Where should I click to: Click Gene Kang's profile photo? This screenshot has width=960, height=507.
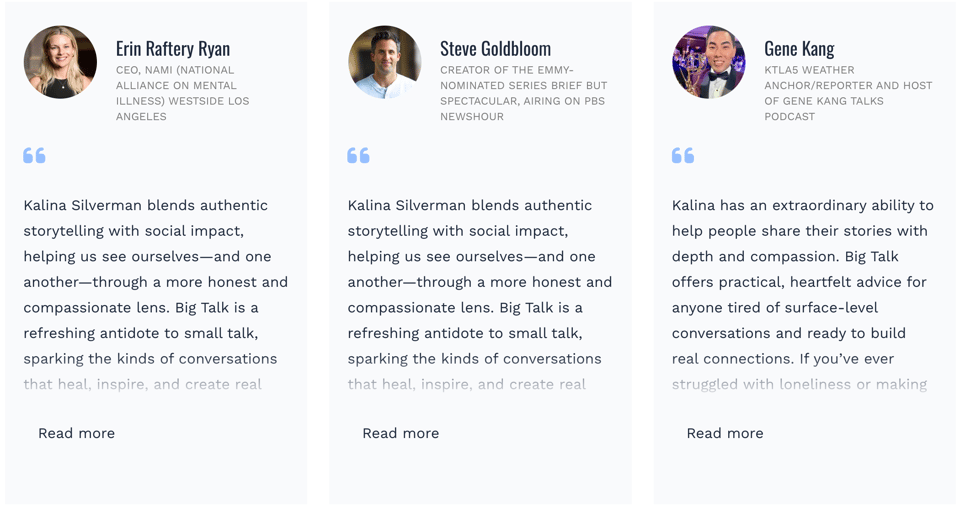pyautogui.click(x=708, y=62)
